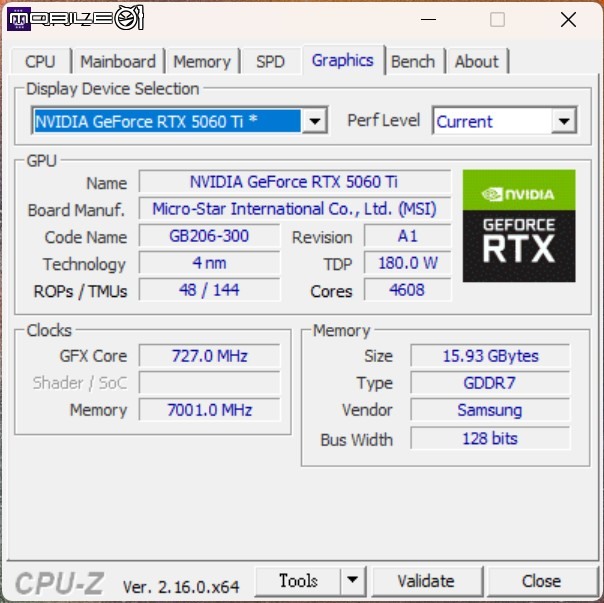Image resolution: width=604 pixels, height=603 pixels.
Task: Click the GPU Name field value
Action: click(295, 181)
